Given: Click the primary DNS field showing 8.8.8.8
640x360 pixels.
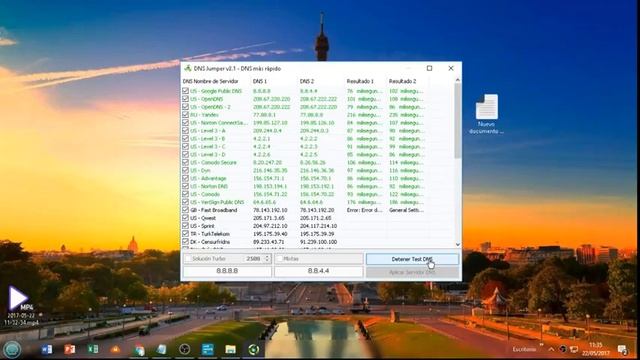Looking at the screenshot, I should [x=227, y=271].
